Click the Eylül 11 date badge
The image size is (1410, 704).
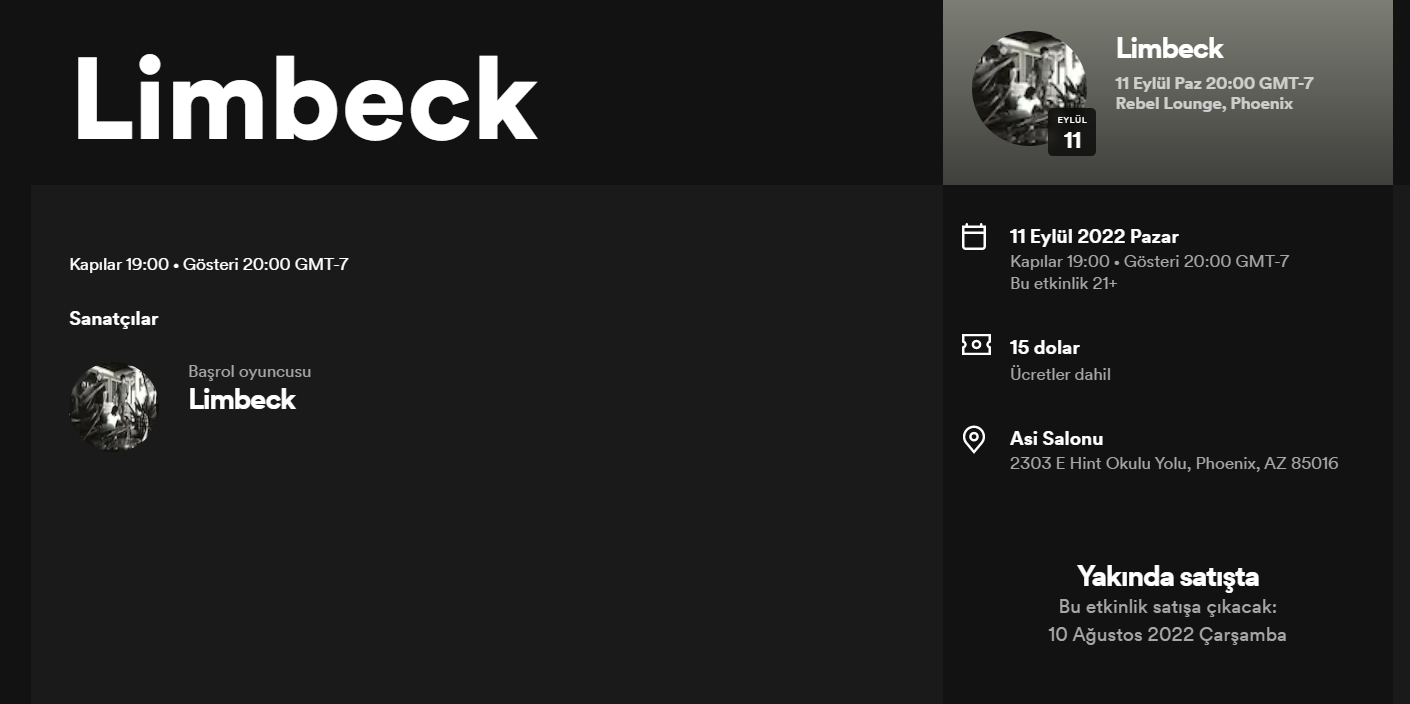click(x=1072, y=133)
